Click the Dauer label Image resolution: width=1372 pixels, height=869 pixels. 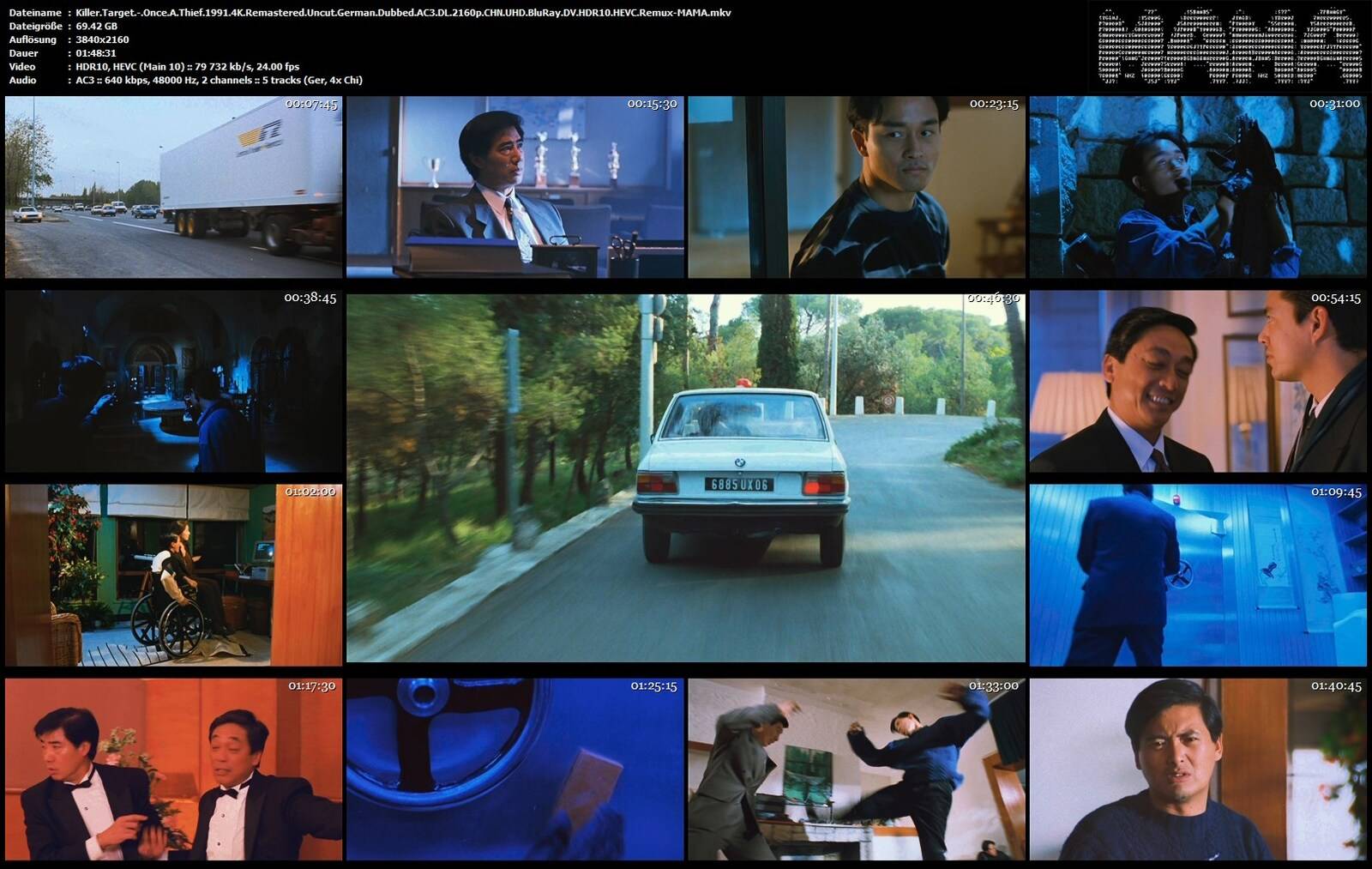23,53
